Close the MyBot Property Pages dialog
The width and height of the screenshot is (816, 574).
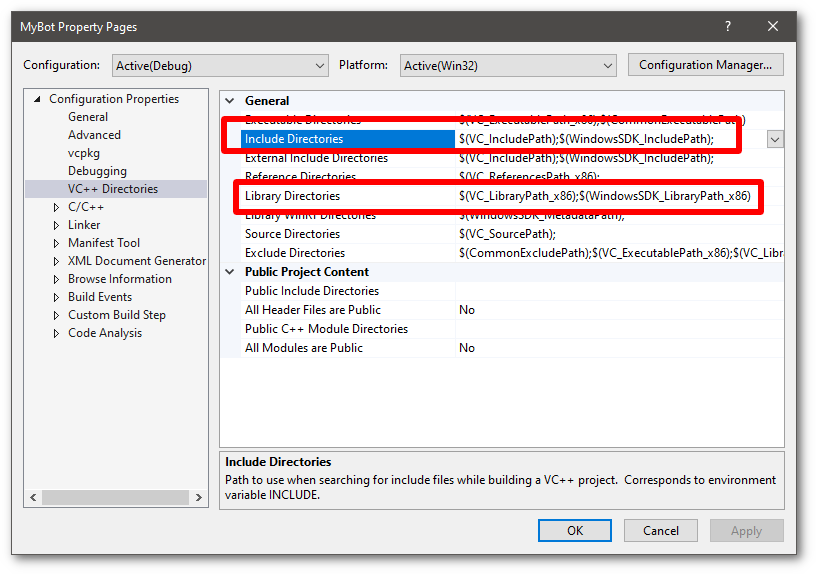[772, 27]
